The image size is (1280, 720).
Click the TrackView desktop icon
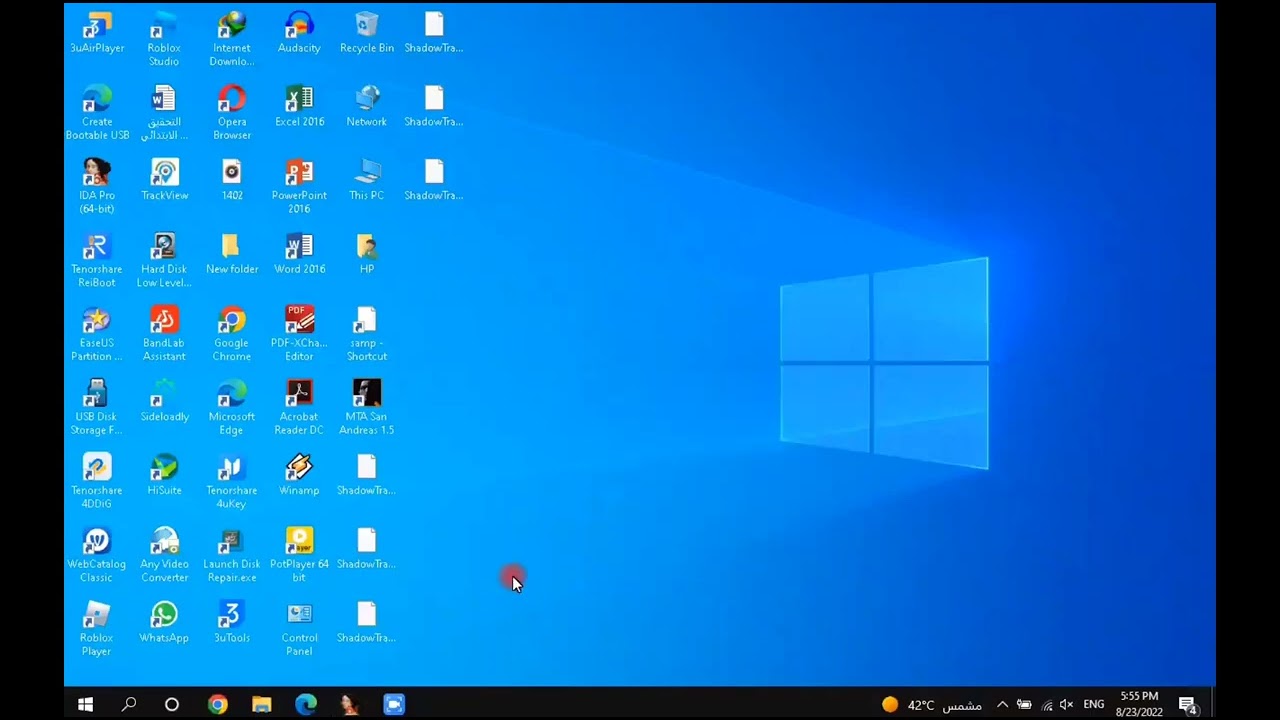pyautogui.click(x=164, y=180)
